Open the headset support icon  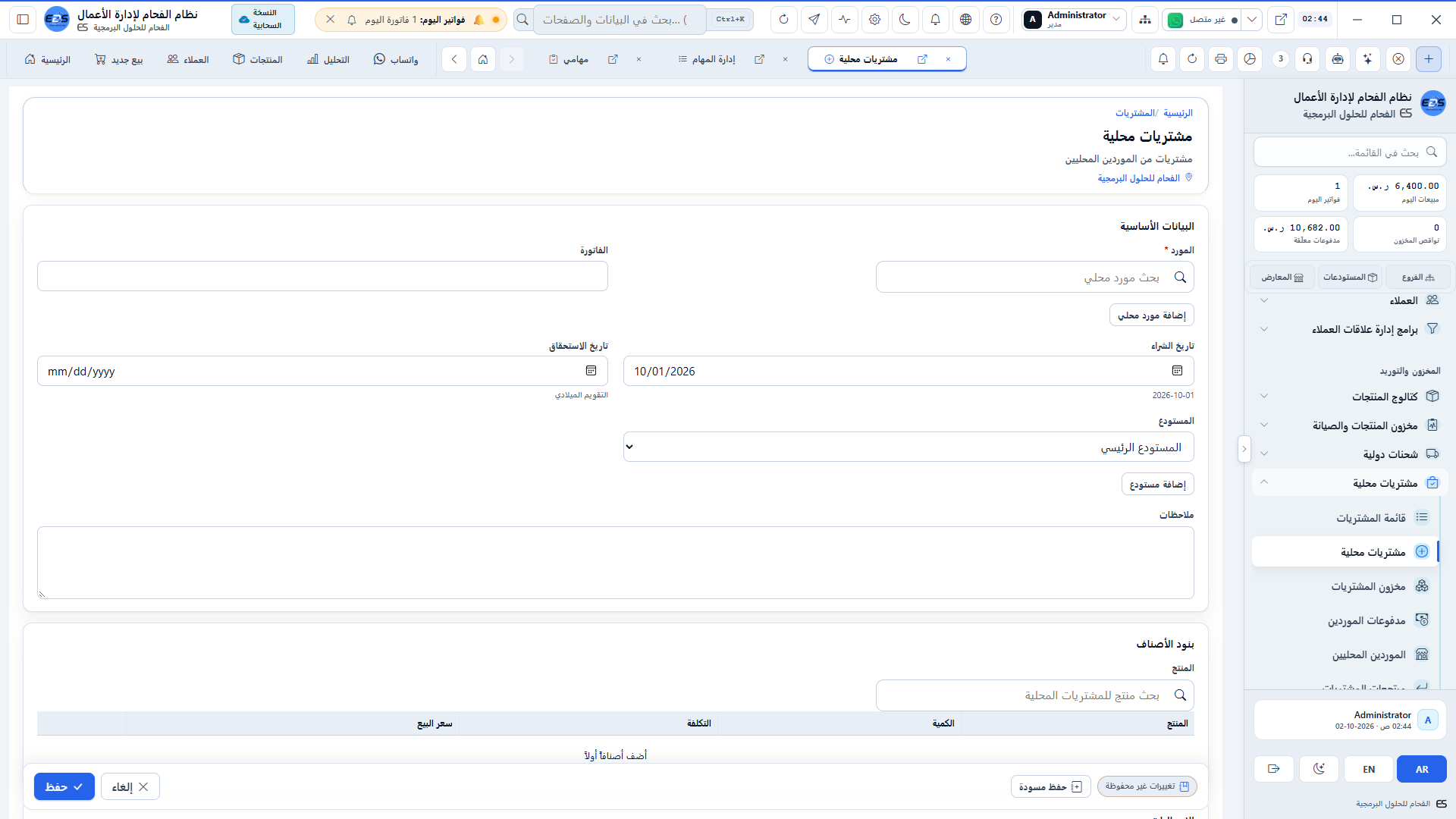(x=1307, y=59)
